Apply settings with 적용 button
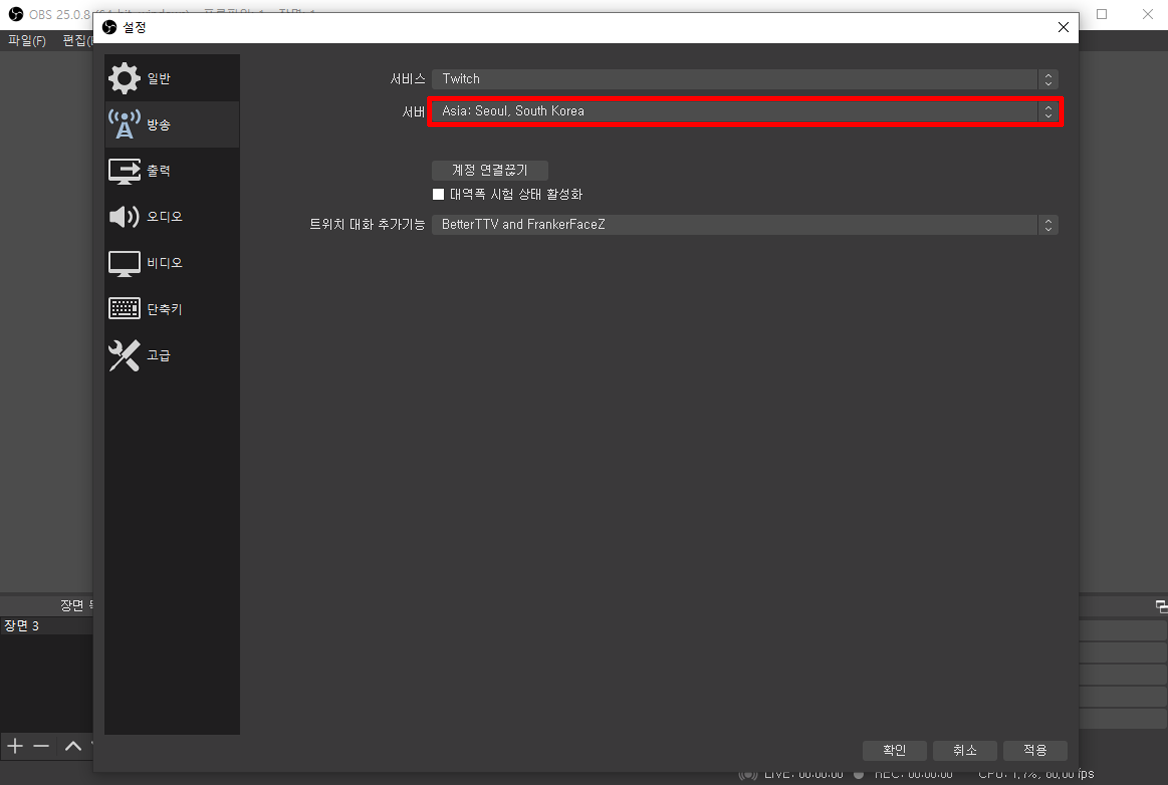 pyautogui.click(x=1035, y=750)
